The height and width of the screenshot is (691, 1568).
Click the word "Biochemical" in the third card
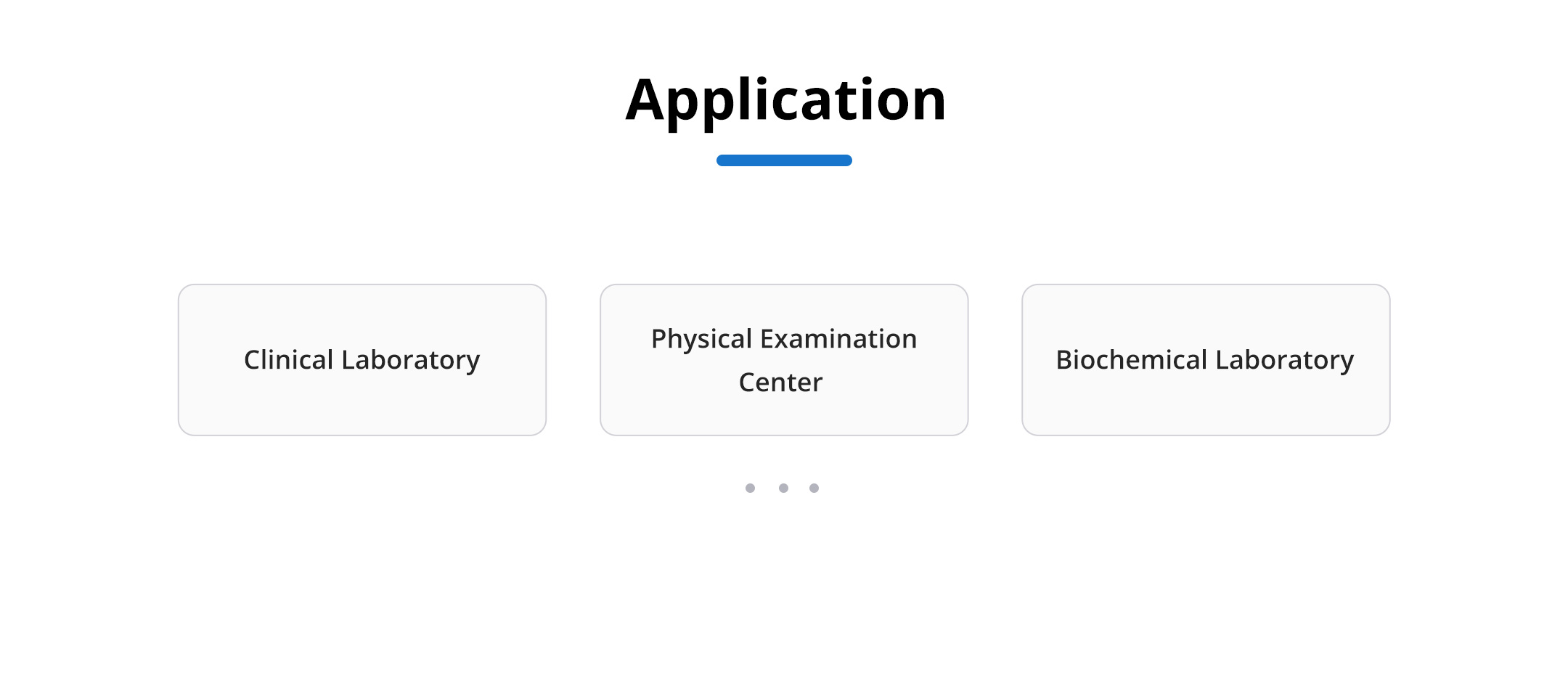click(x=1131, y=360)
